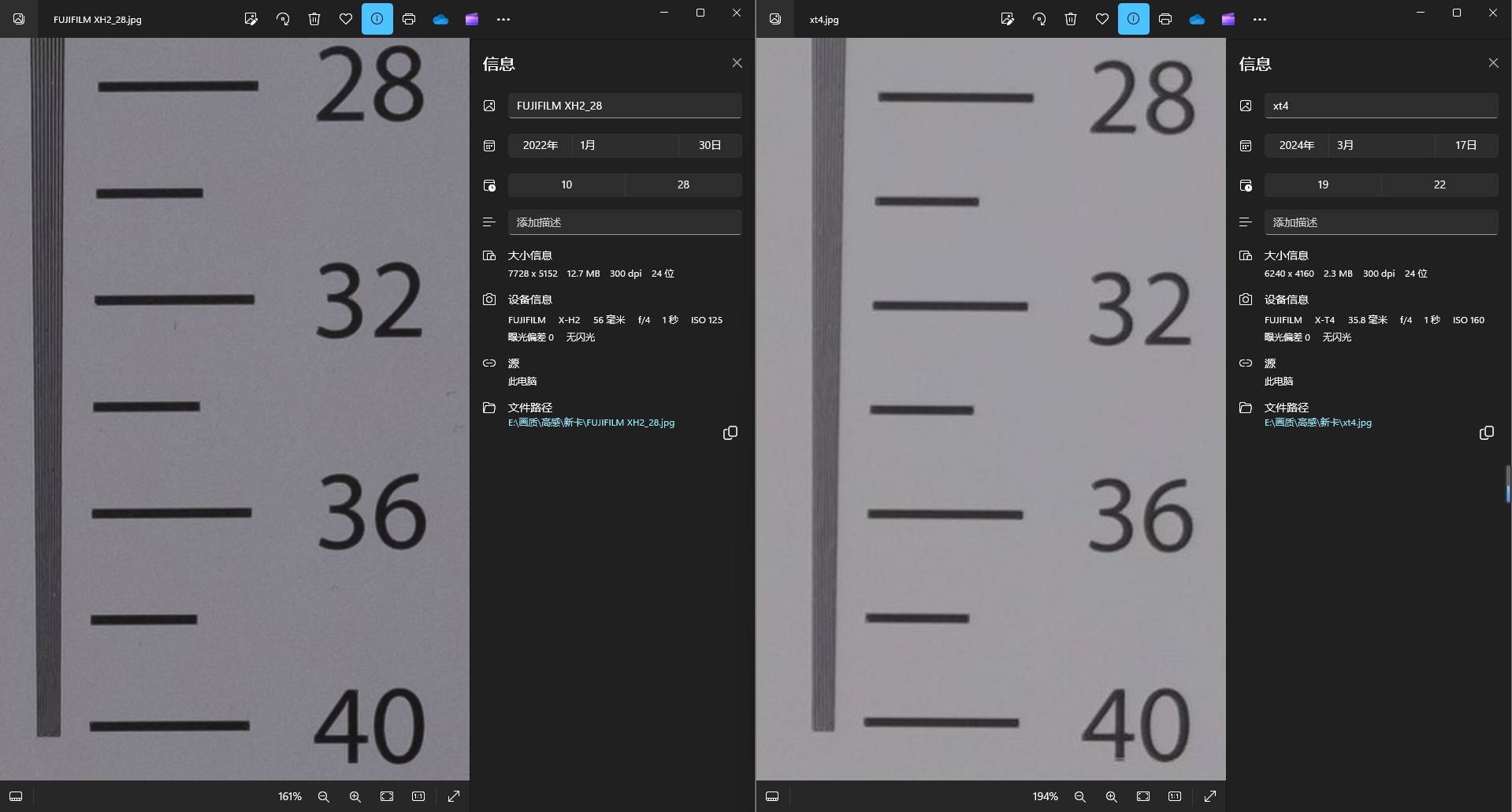
Task: Enter fullscreen in the right viewer
Action: point(1210,796)
